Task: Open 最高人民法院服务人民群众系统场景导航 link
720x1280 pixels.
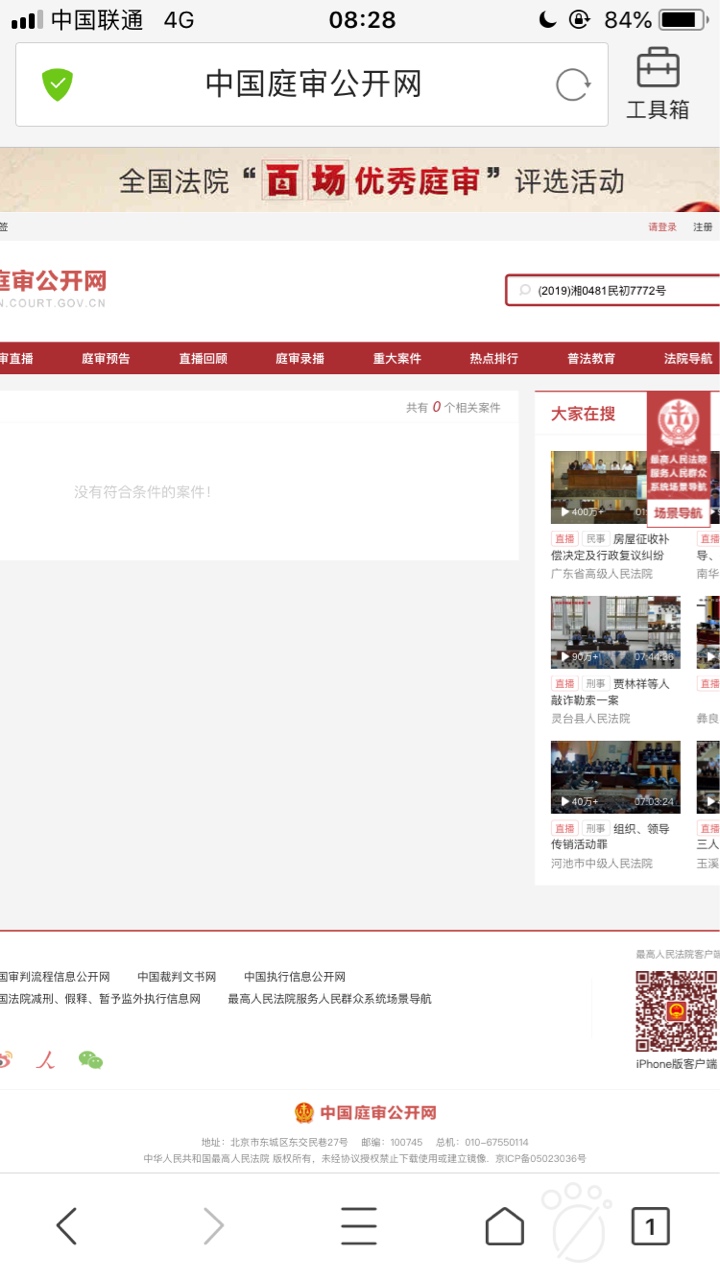Action: click(330, 999)
